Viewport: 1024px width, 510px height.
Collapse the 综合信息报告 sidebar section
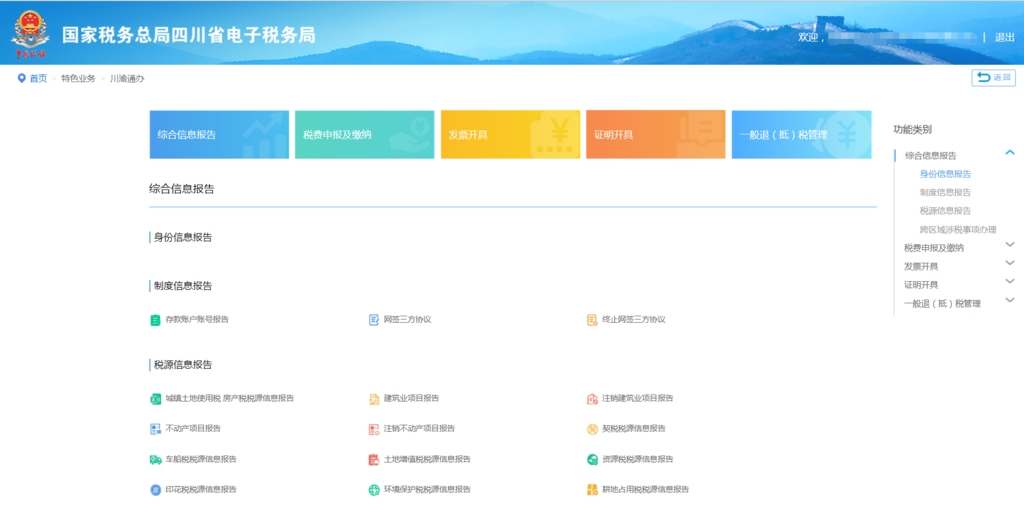1009,153
